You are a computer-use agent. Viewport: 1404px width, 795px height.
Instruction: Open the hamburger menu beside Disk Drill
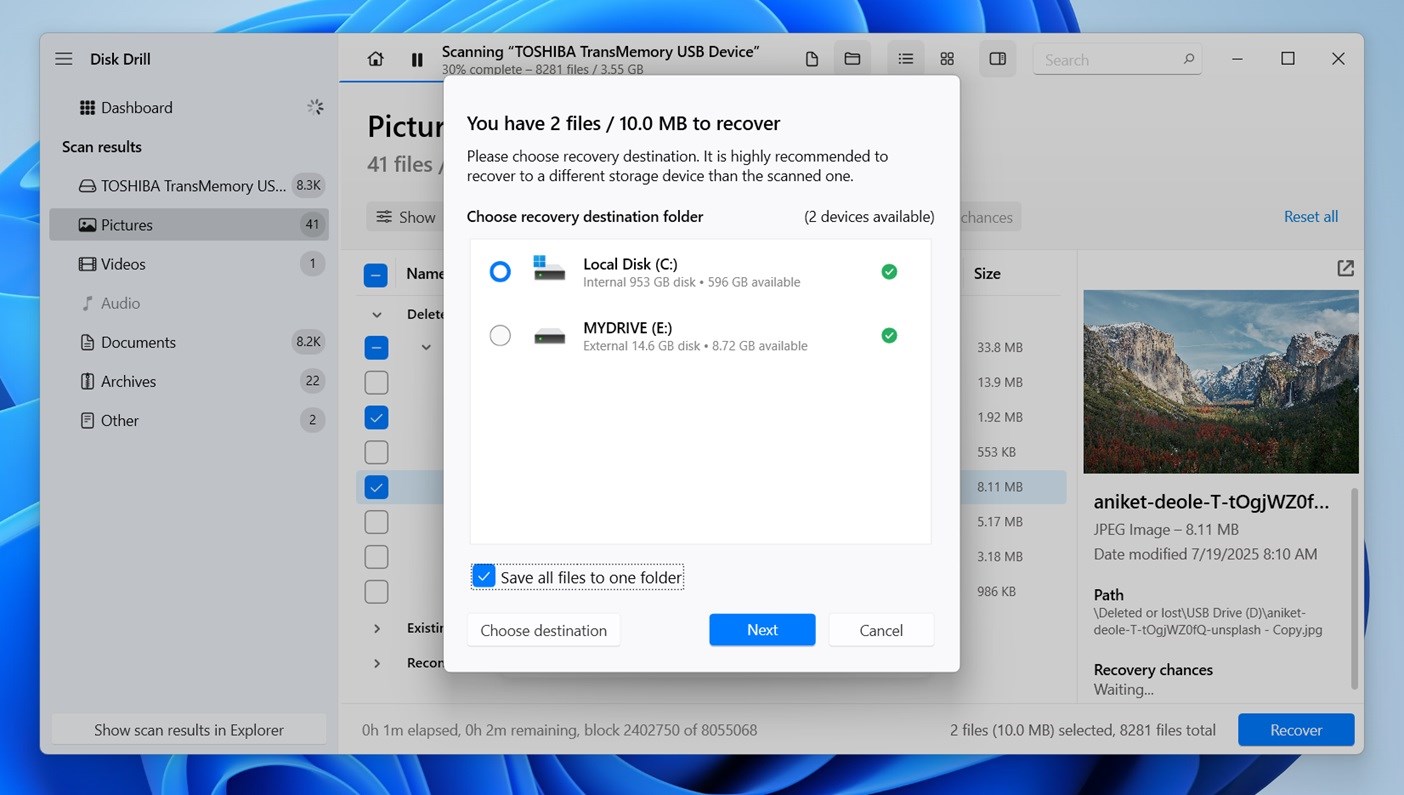tap(64, 59)
